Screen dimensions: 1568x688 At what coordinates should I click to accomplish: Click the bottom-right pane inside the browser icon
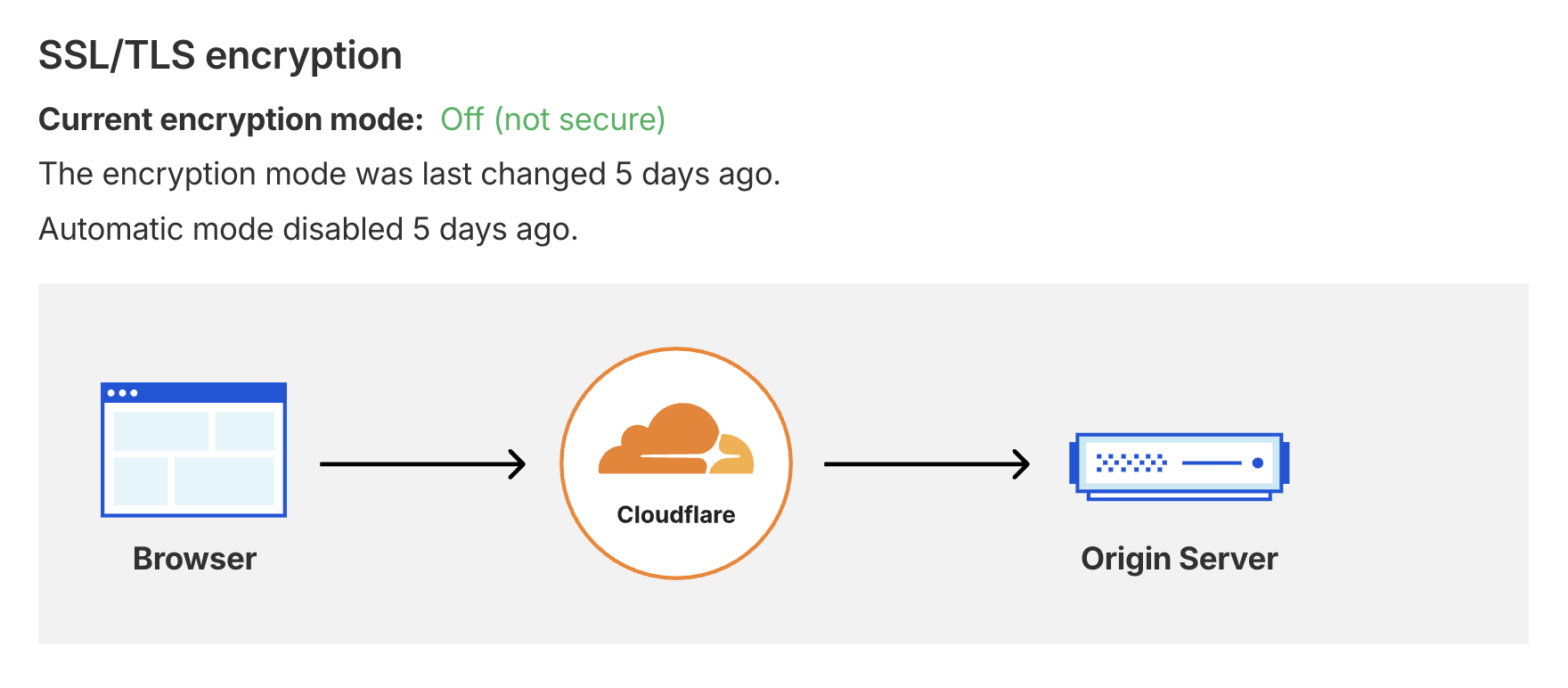(x=225, y=481)
